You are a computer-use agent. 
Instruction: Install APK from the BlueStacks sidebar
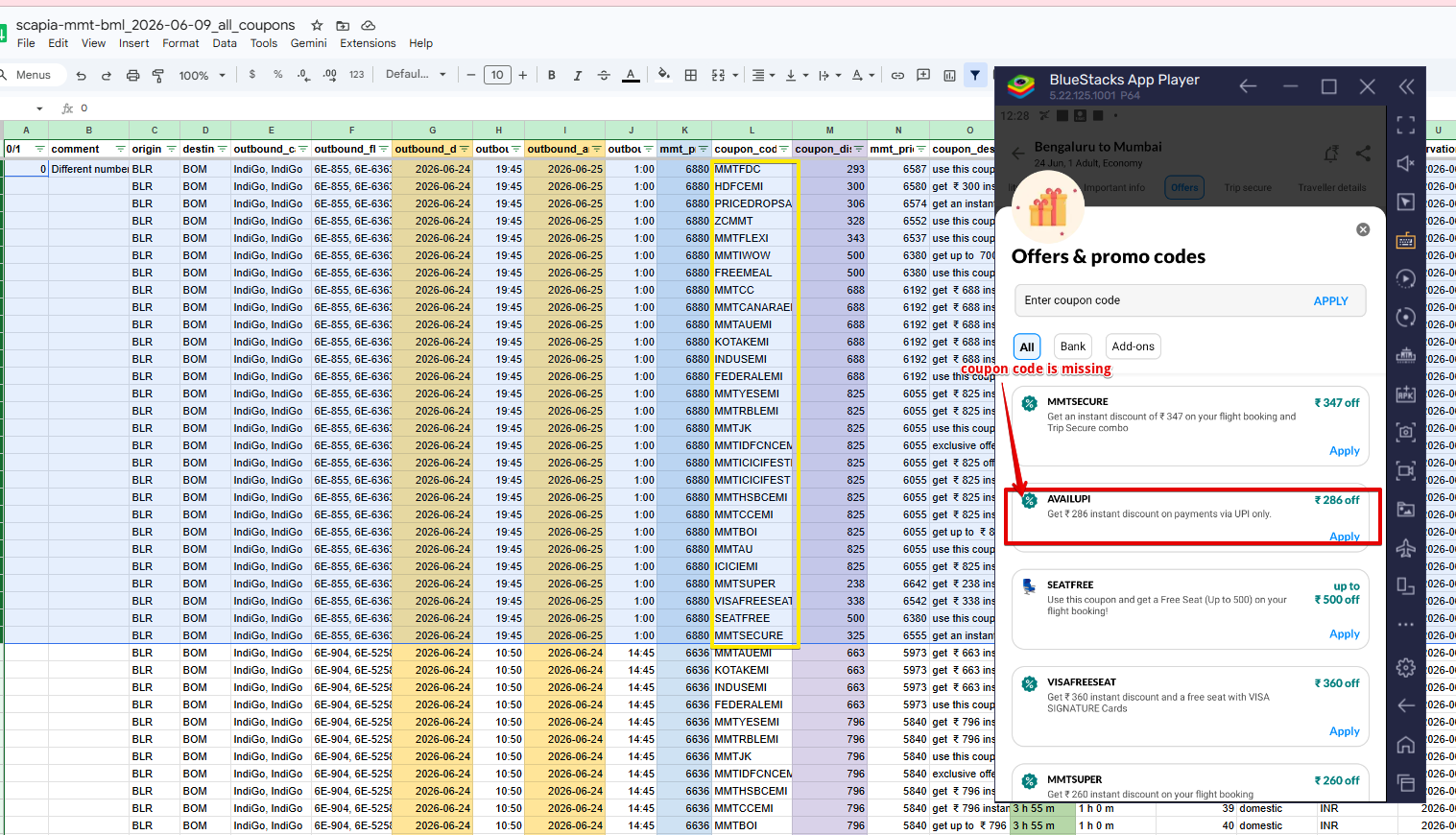click(x=1406, y=394)
